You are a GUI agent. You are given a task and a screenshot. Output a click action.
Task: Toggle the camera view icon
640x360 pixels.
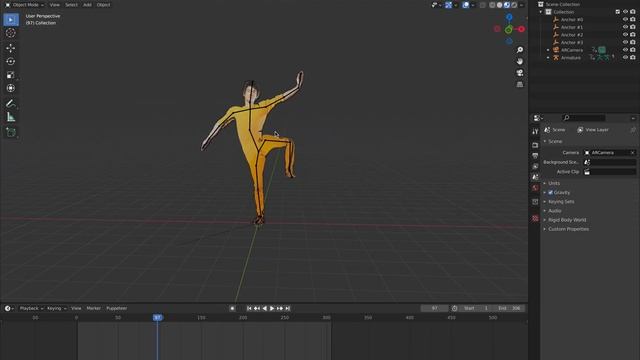pyautogui.click(x=520, y=73)
